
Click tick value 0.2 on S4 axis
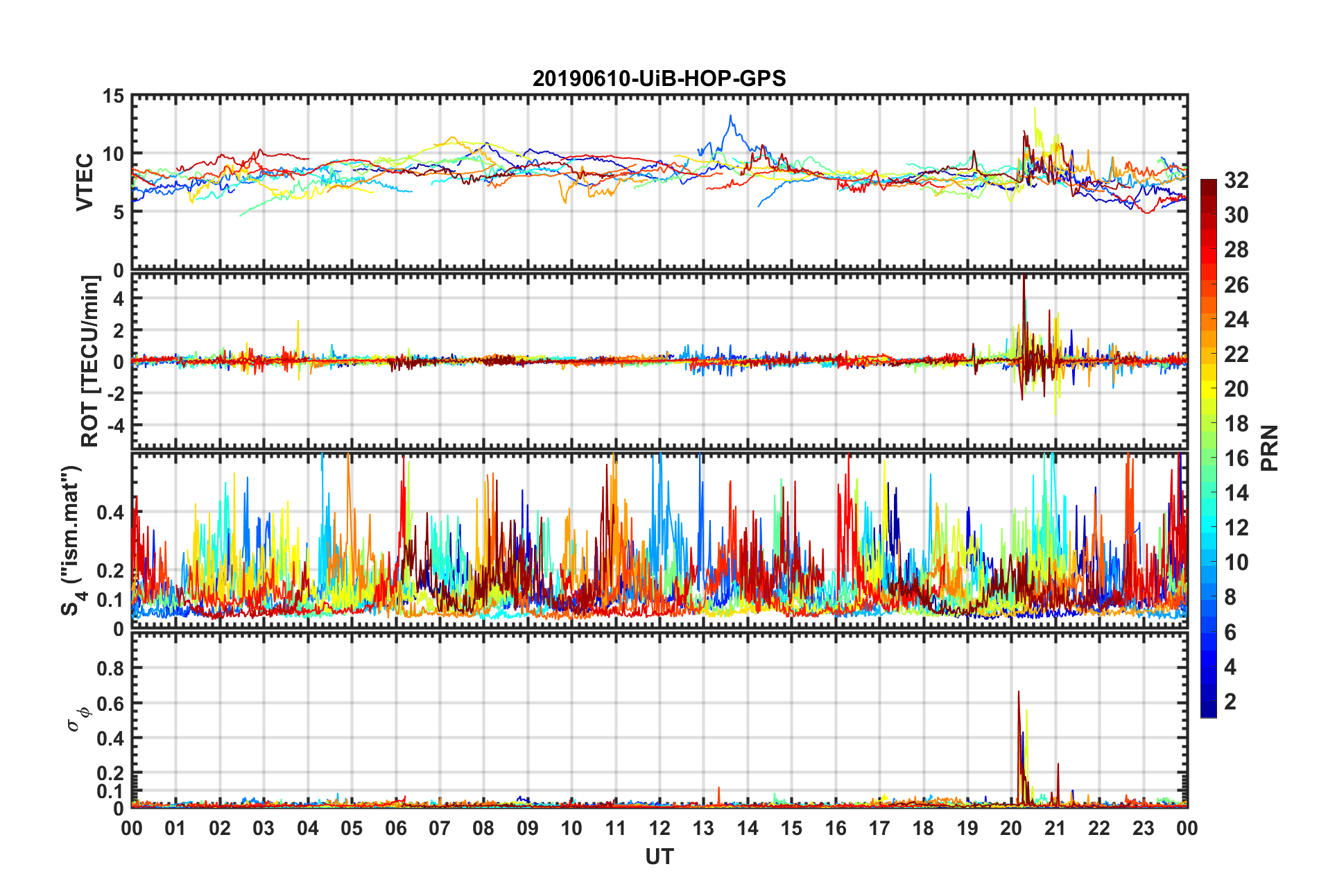point(110,571)
